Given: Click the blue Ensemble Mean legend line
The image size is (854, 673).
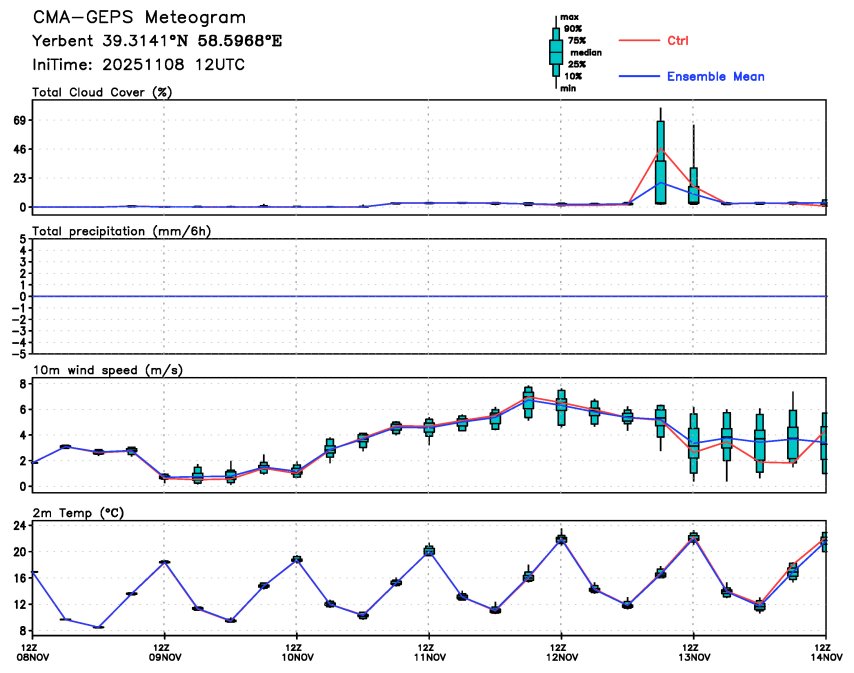Looking at the screenshot, I should [x=641, y=76].
